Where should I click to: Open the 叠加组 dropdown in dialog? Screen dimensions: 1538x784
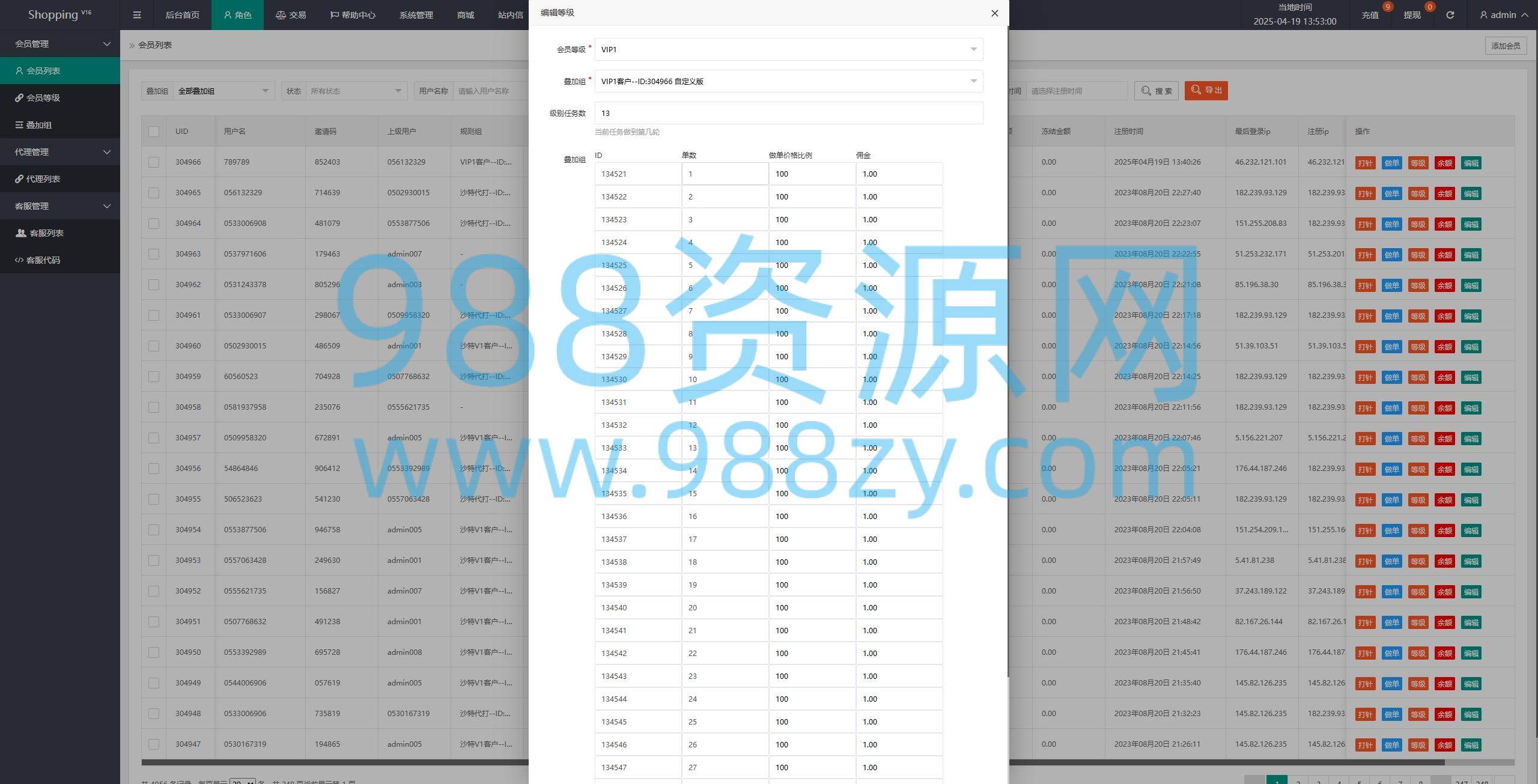point(788,81)
